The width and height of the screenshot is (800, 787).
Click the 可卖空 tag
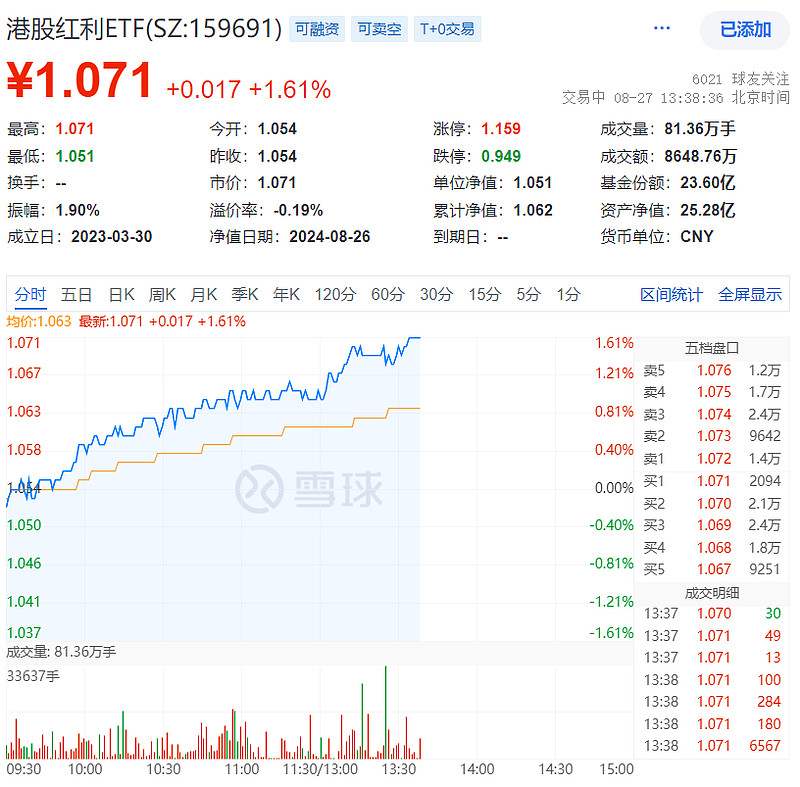pyautogui.click(x=379, y=29)
